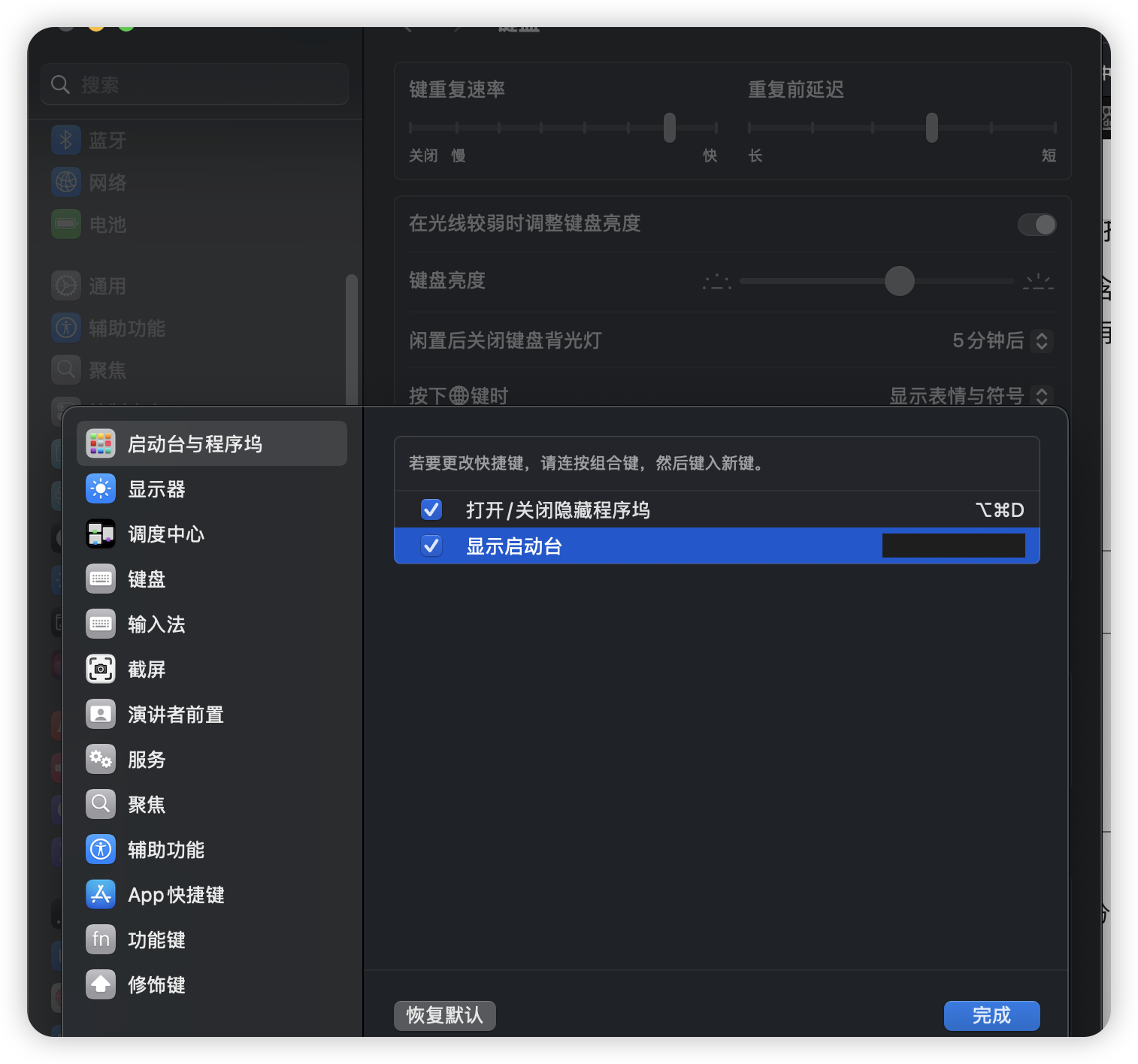Click the 恢复默认 button
Image resolution: width=1138 pixels, height=1064 pixels.
tap(444, 1016)
